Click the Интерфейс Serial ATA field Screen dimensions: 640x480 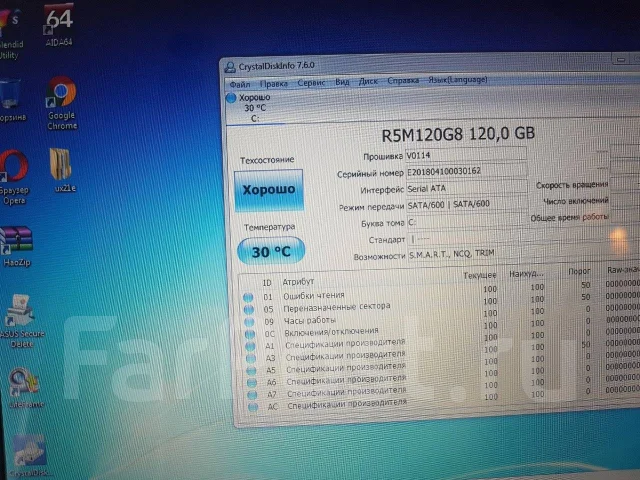tap(466, 188)
